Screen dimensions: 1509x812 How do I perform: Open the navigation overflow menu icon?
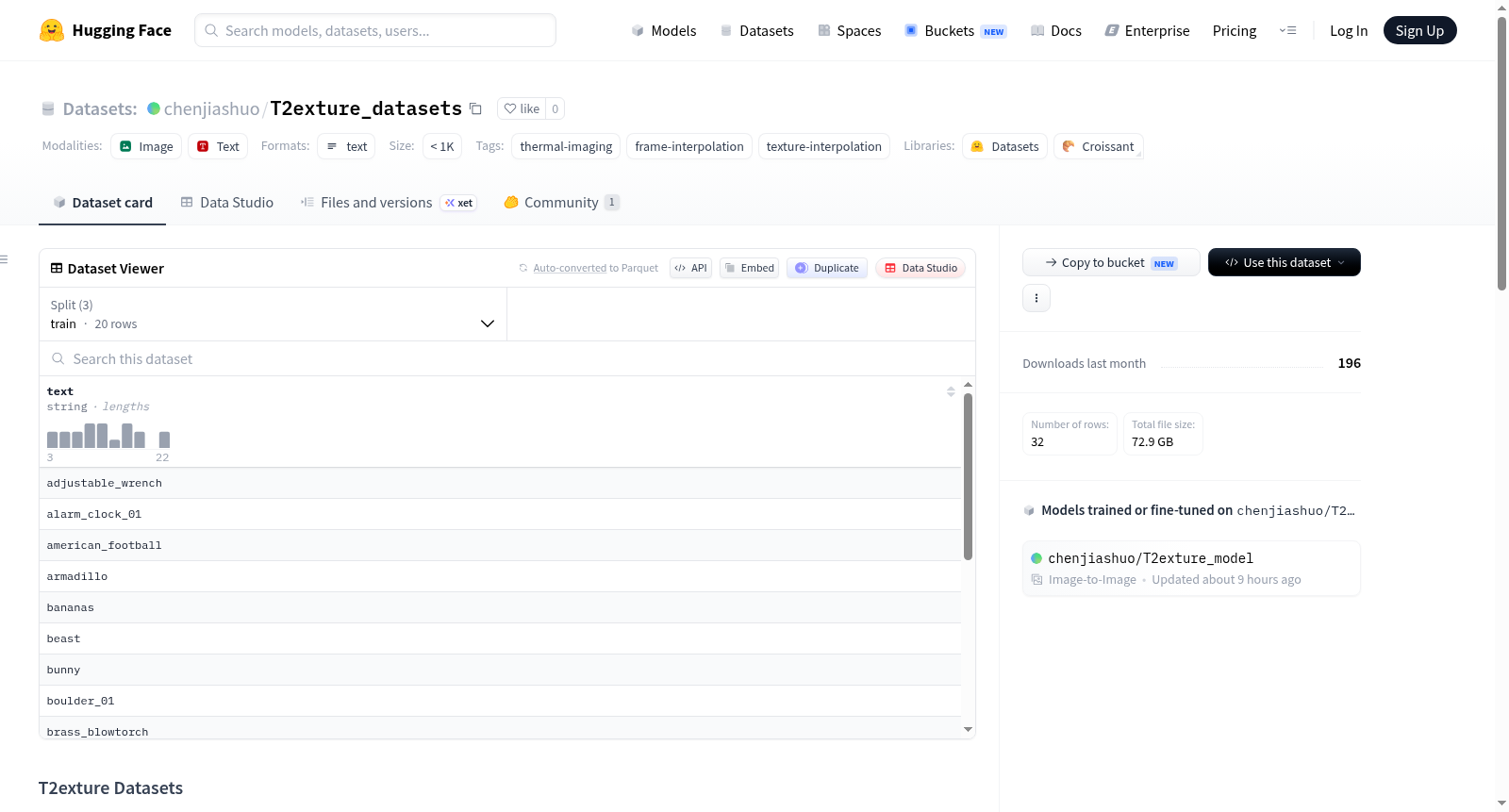click(x=1287, y=30)
